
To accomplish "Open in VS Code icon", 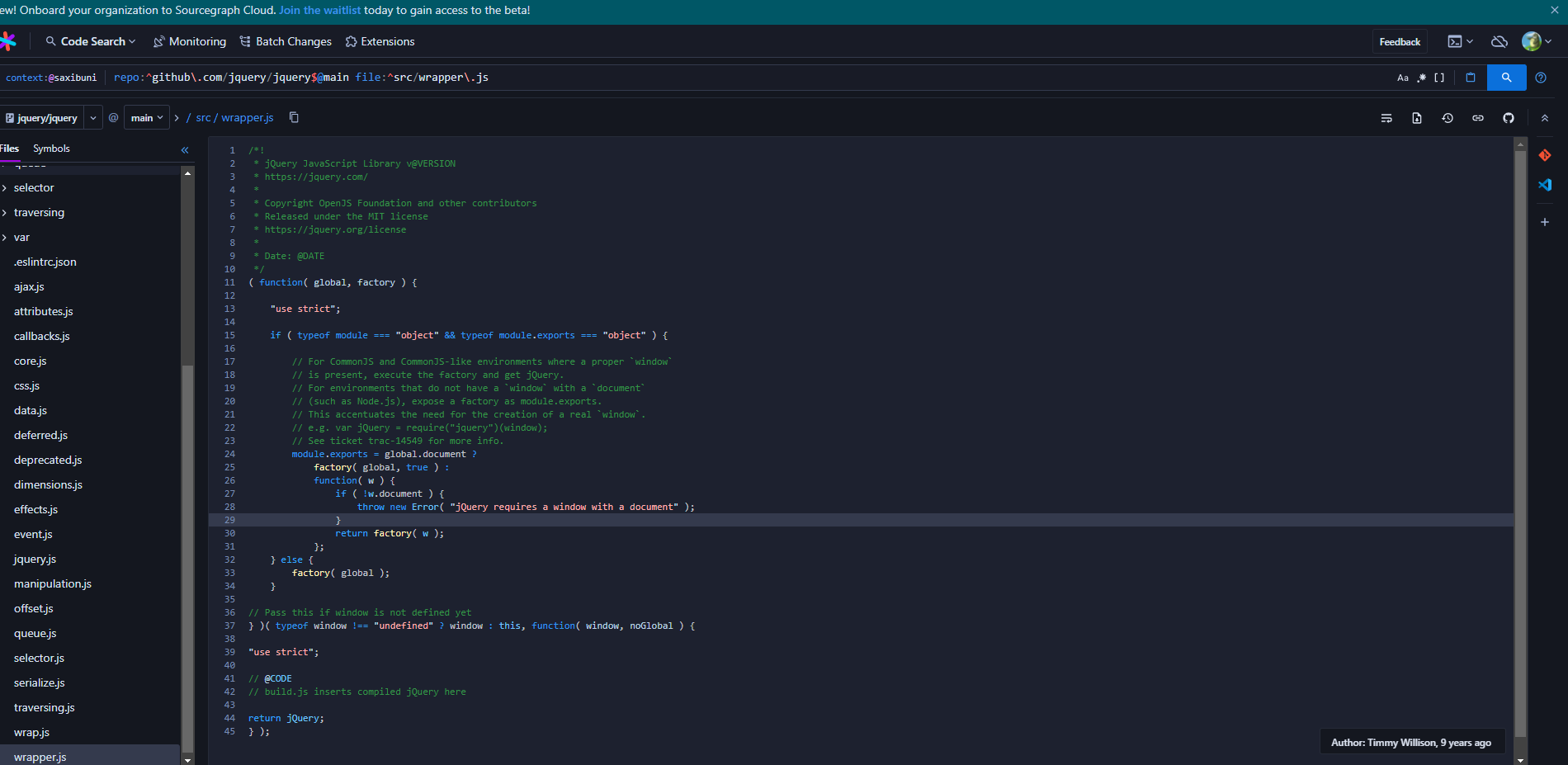I will point(1545,185).
